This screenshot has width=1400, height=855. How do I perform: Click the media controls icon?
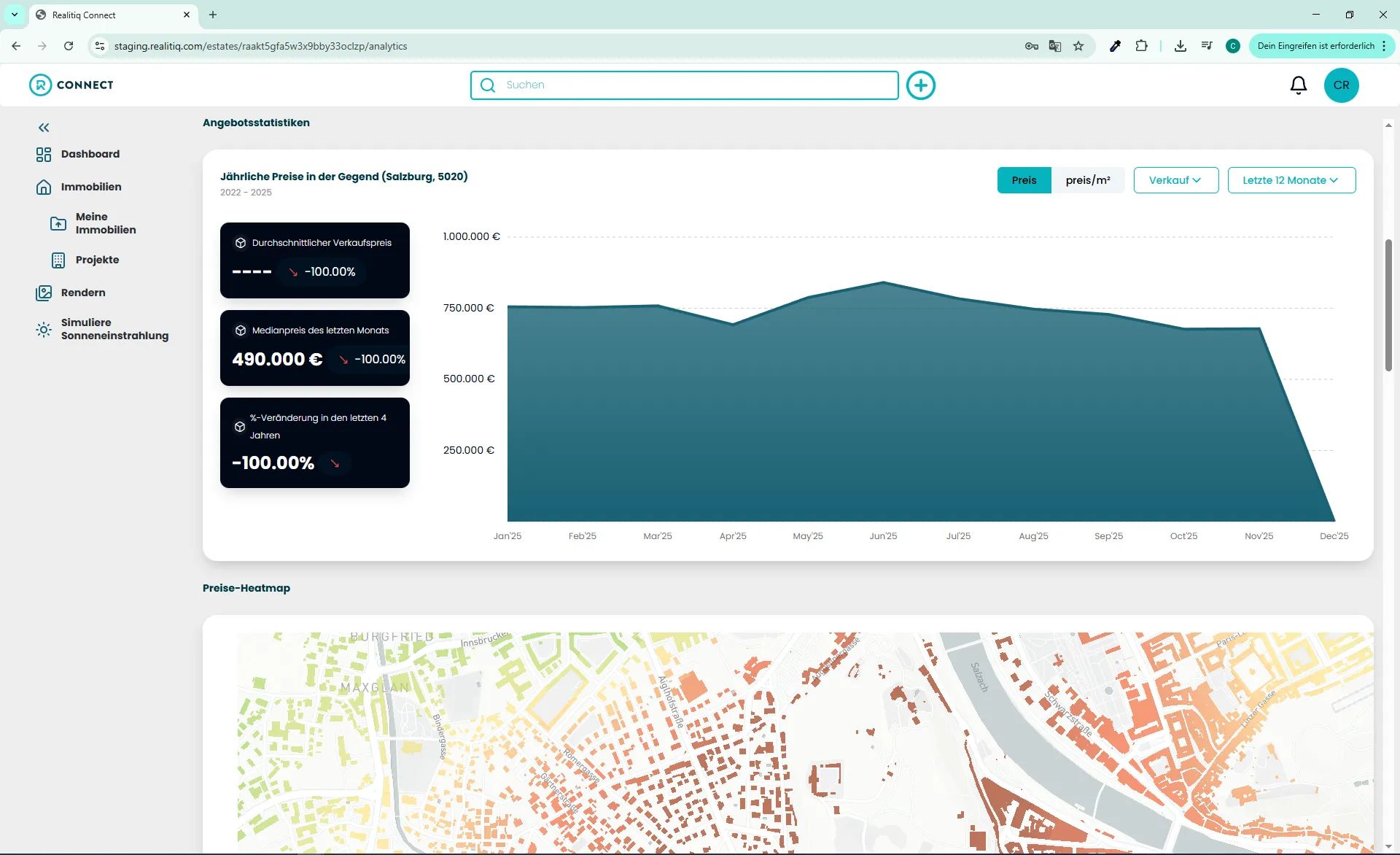click(1207, 46)
